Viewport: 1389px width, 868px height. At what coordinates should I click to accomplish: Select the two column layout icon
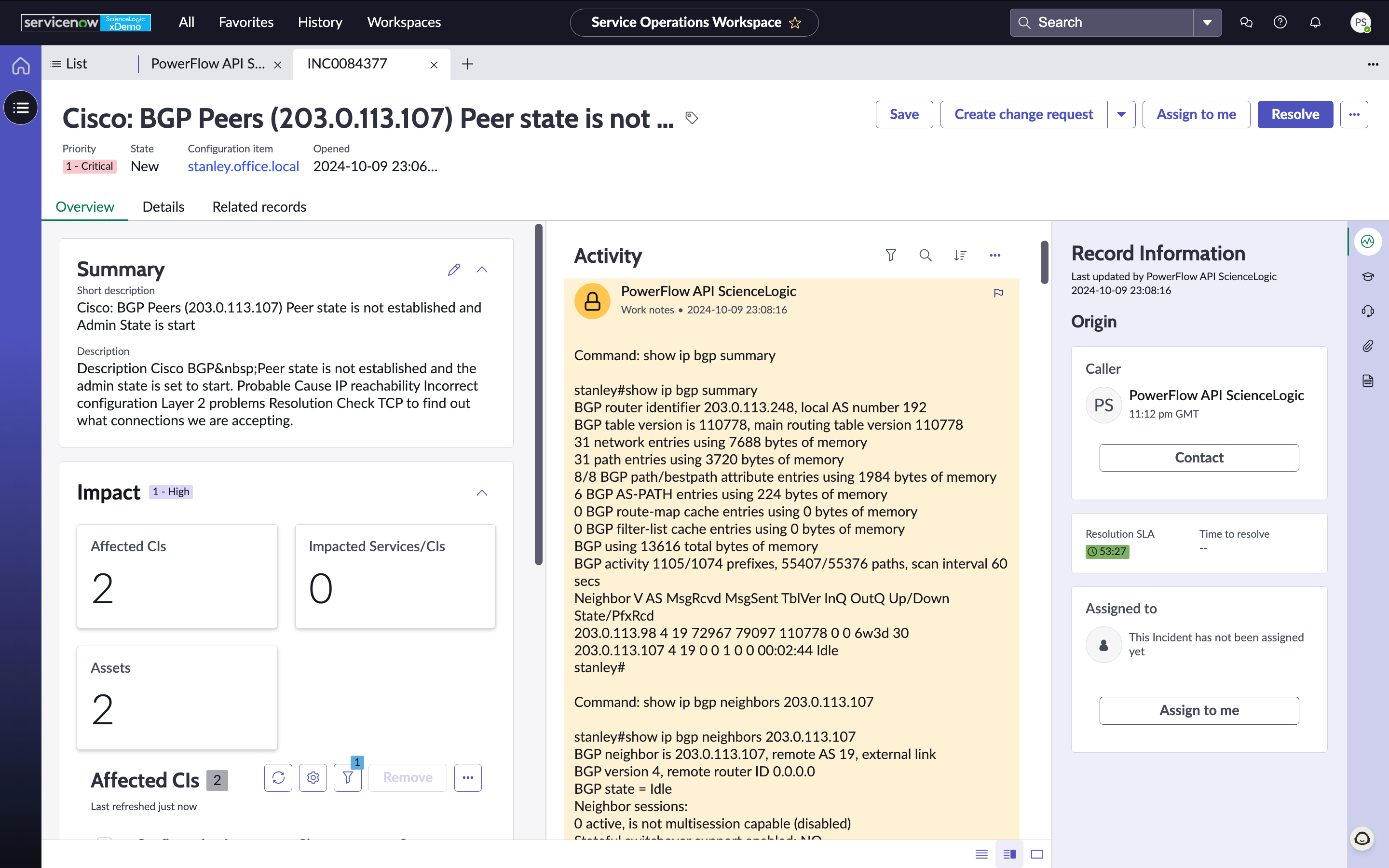click(1009, 854)
